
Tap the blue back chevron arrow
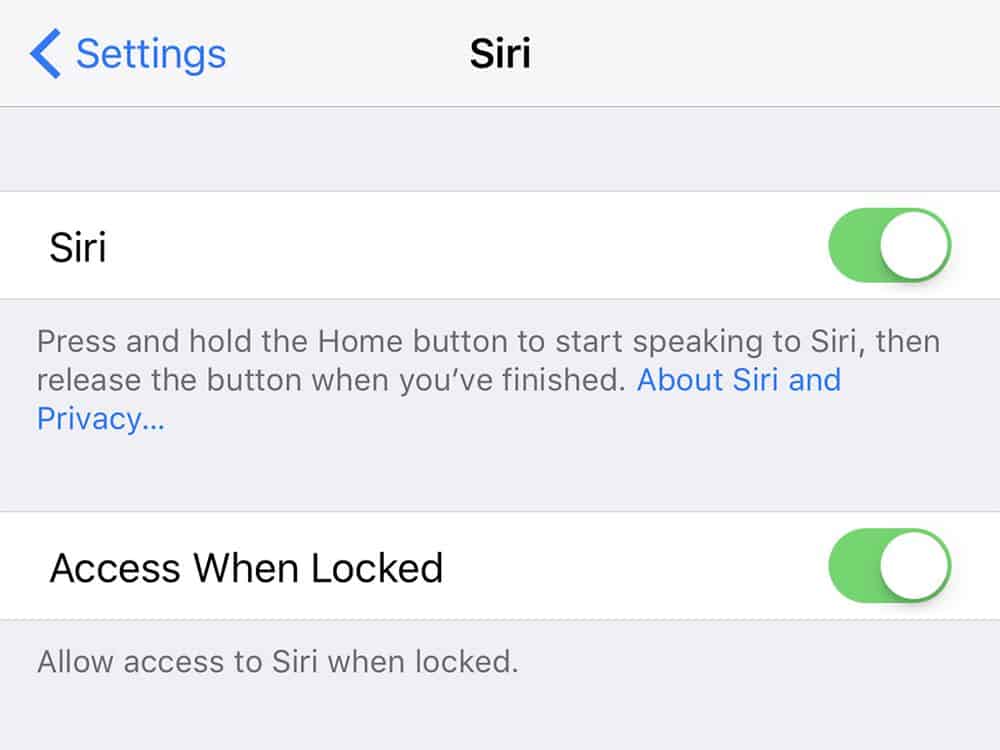click(x=45, y=53)
